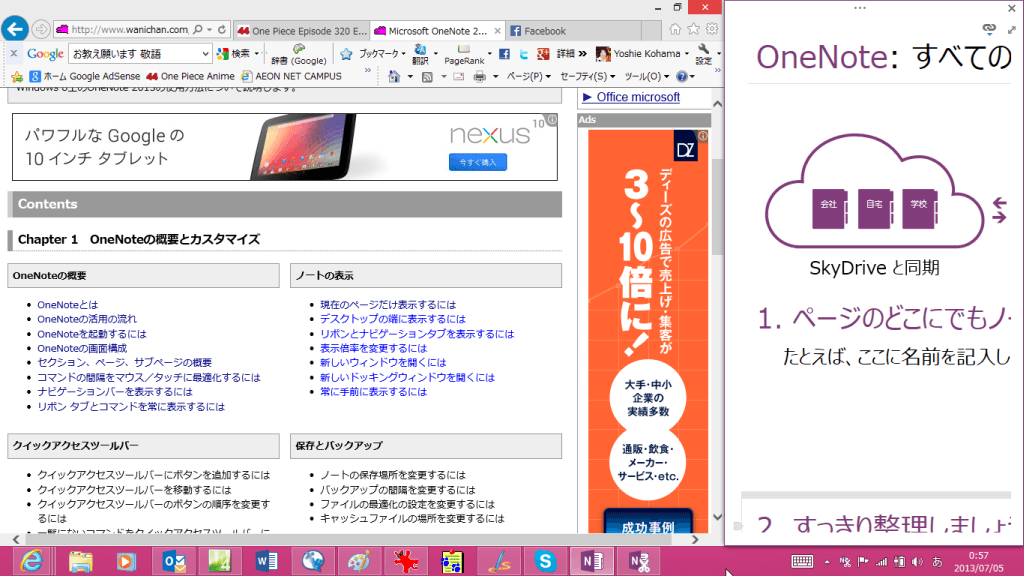Click the Twitter icon in Google Toolbar
This screenshot has height=576, width=1024.
coord(524,54)
